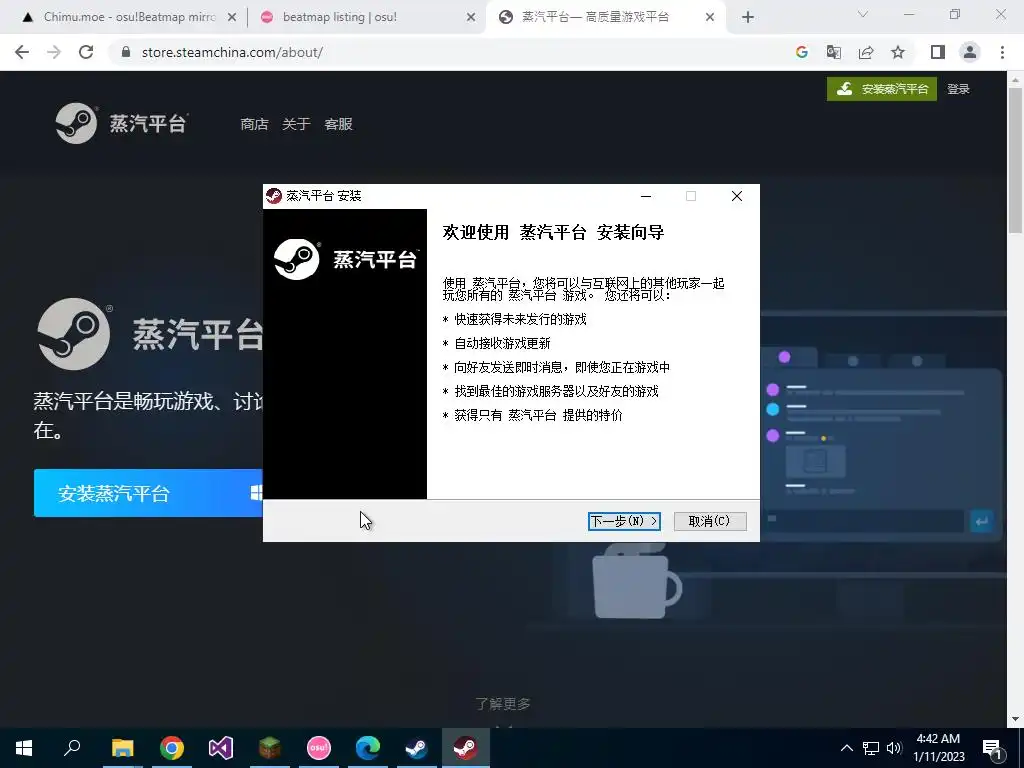The height and width of the screenshot is (768, 1024).
Task: Show hidden system tray icons
Action: tap(846, 748)
